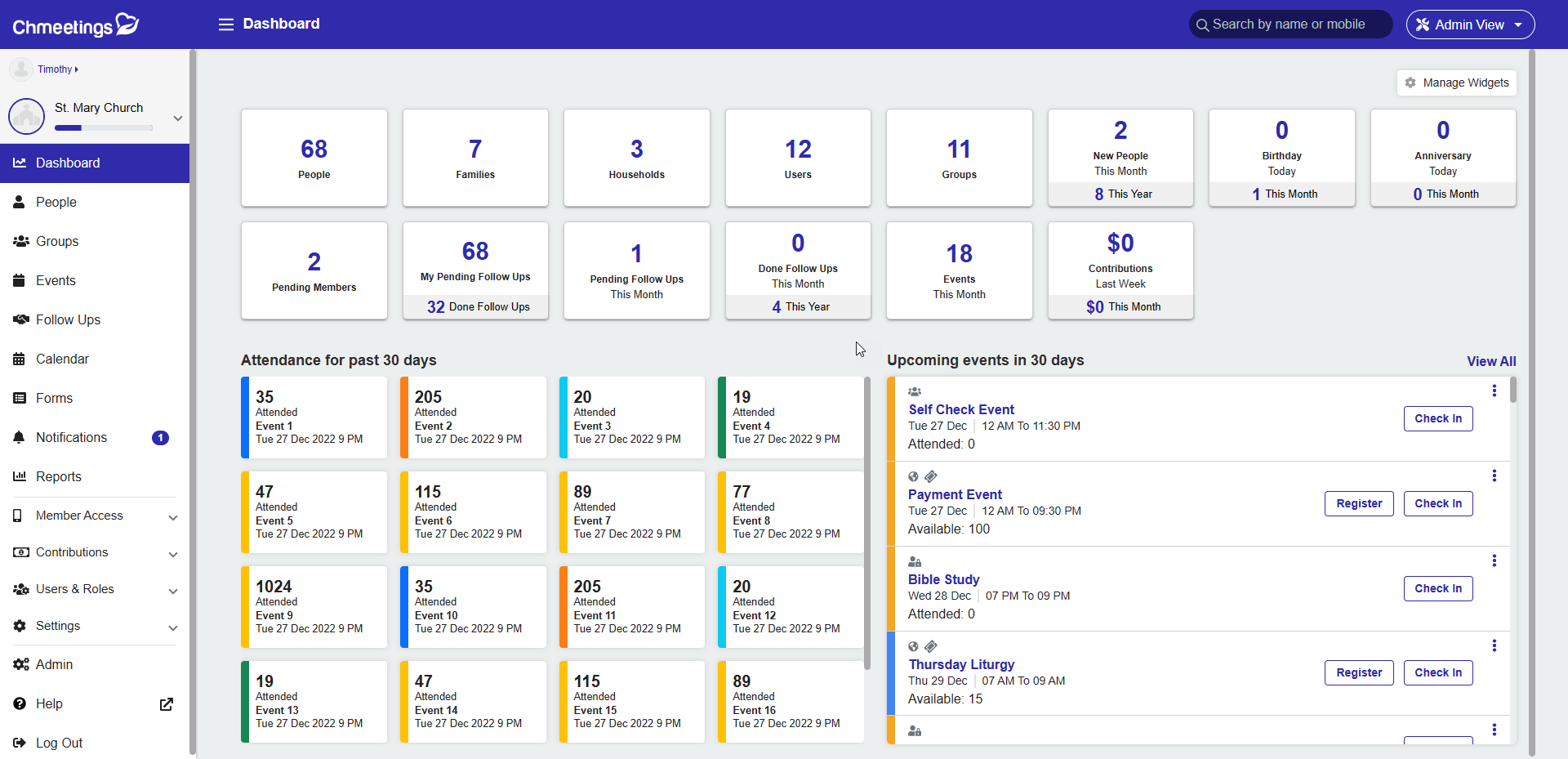Image resolution: width=1568 pixels, height=759 pixels.
Task: Open the Thursday Liturgy event link
Action: (961, 664)
